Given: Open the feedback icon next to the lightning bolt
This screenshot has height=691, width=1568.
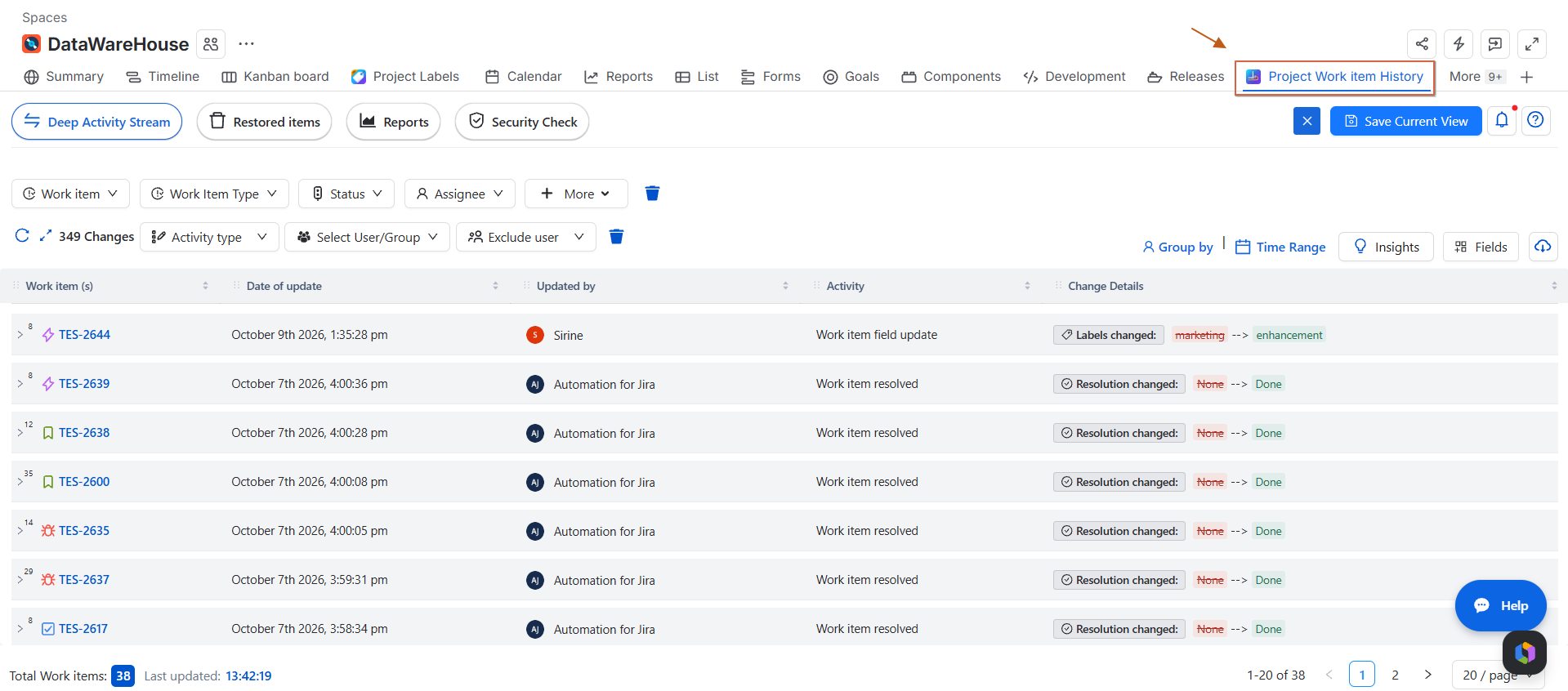Looking at the screenshot, I should [1495, 44].
